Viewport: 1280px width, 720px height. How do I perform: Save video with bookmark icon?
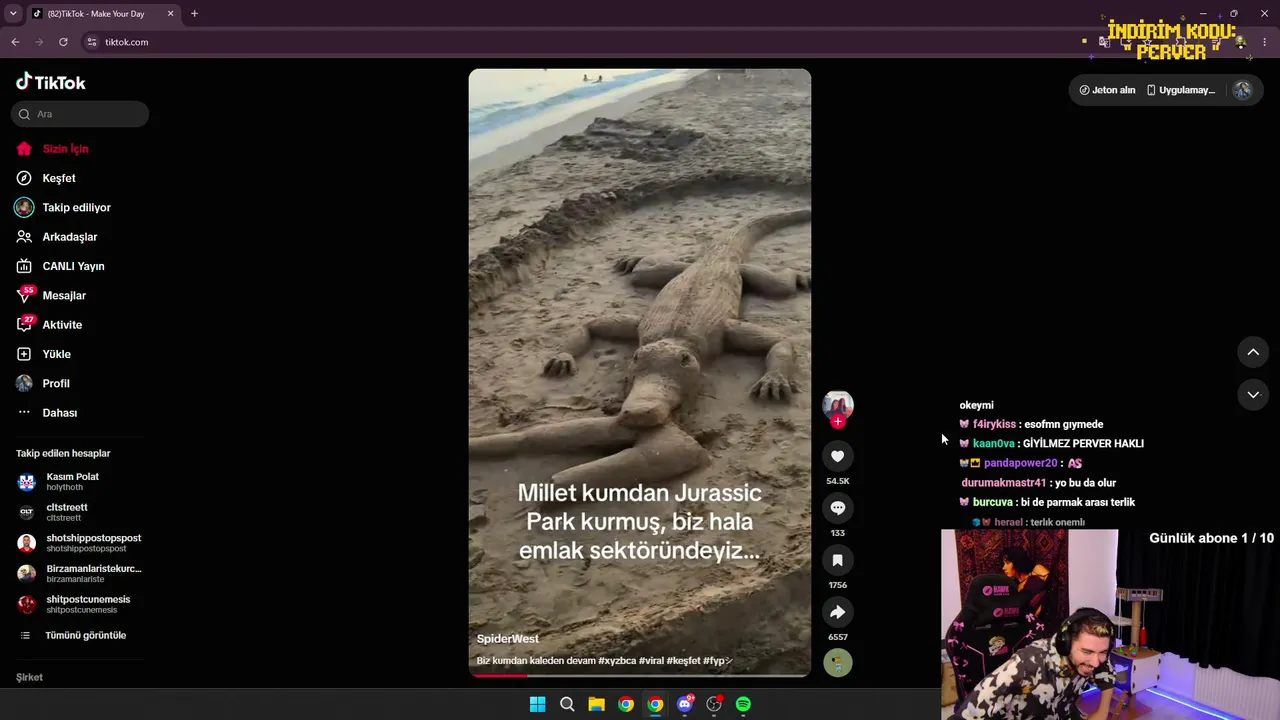pyautogui.click(x=838, y=560)
